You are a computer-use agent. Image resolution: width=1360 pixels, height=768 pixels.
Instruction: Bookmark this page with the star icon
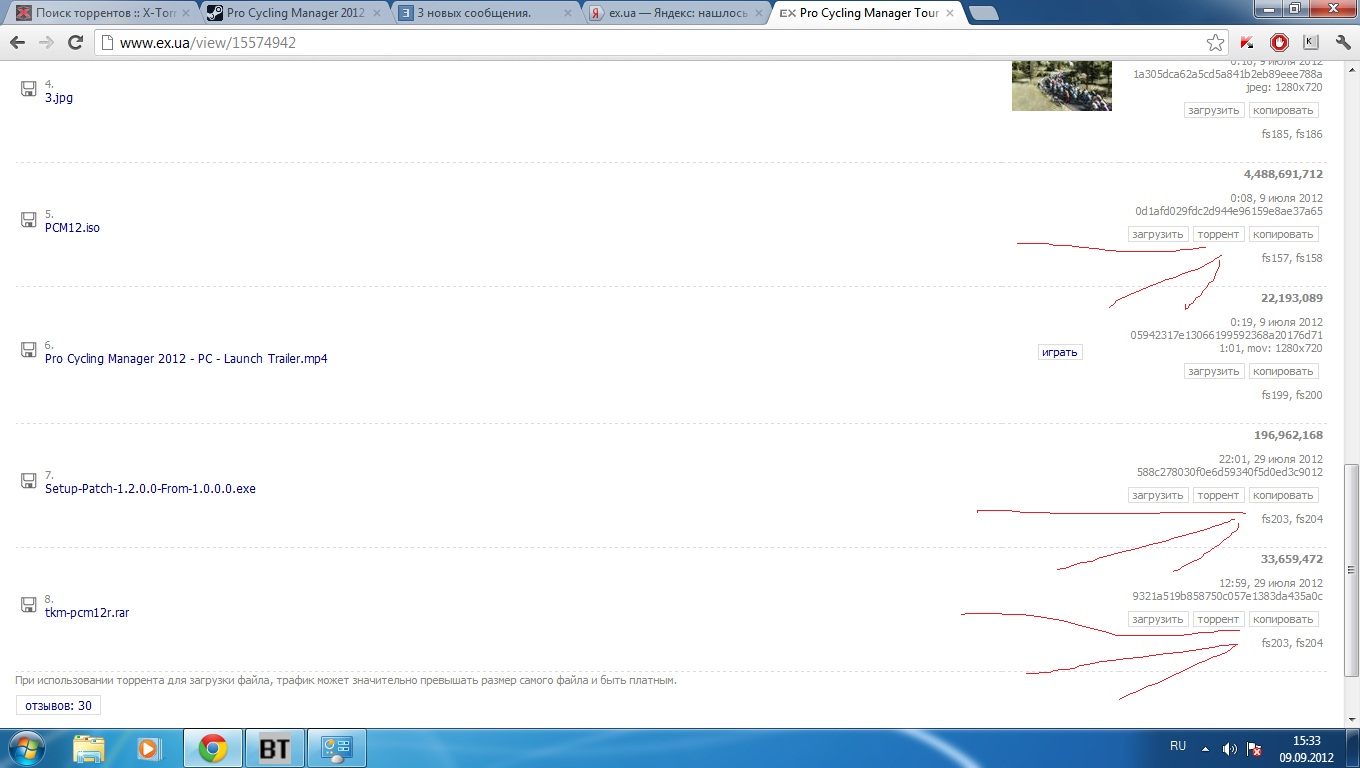[x=1215, y=43]
